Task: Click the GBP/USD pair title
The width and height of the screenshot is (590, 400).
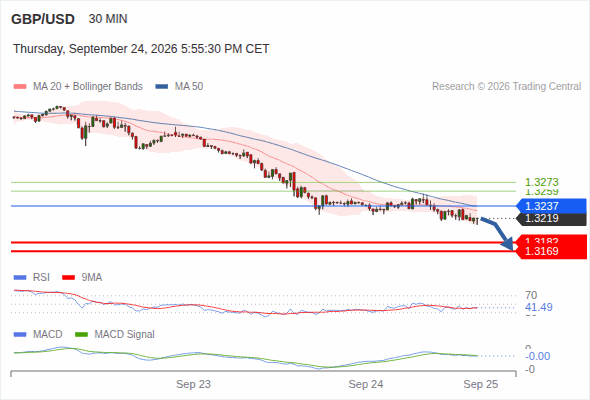Action: click(x=43, y=19)
